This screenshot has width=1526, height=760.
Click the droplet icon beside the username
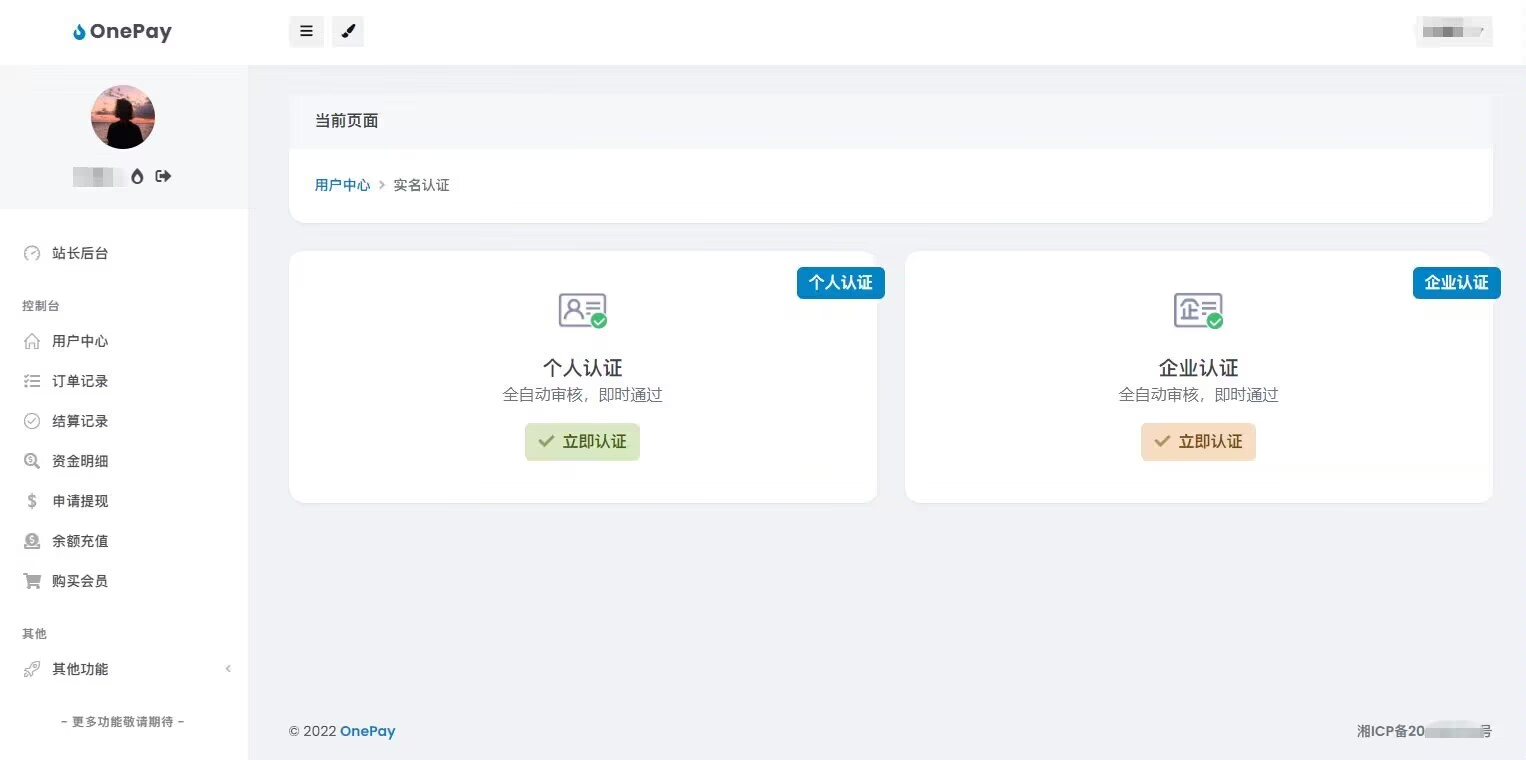[137, 176]
